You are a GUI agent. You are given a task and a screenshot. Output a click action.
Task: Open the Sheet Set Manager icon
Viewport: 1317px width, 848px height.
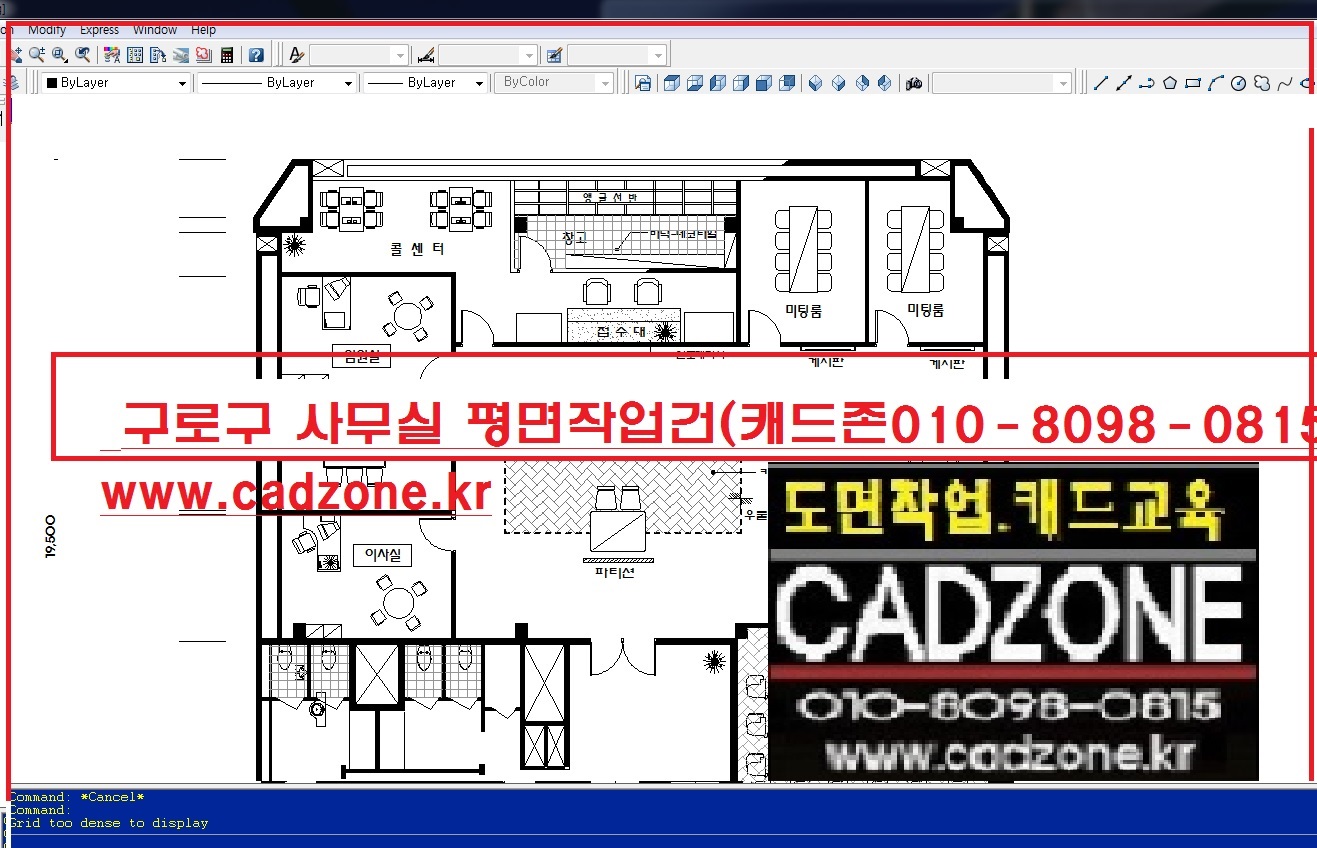(x=181, y=55)
